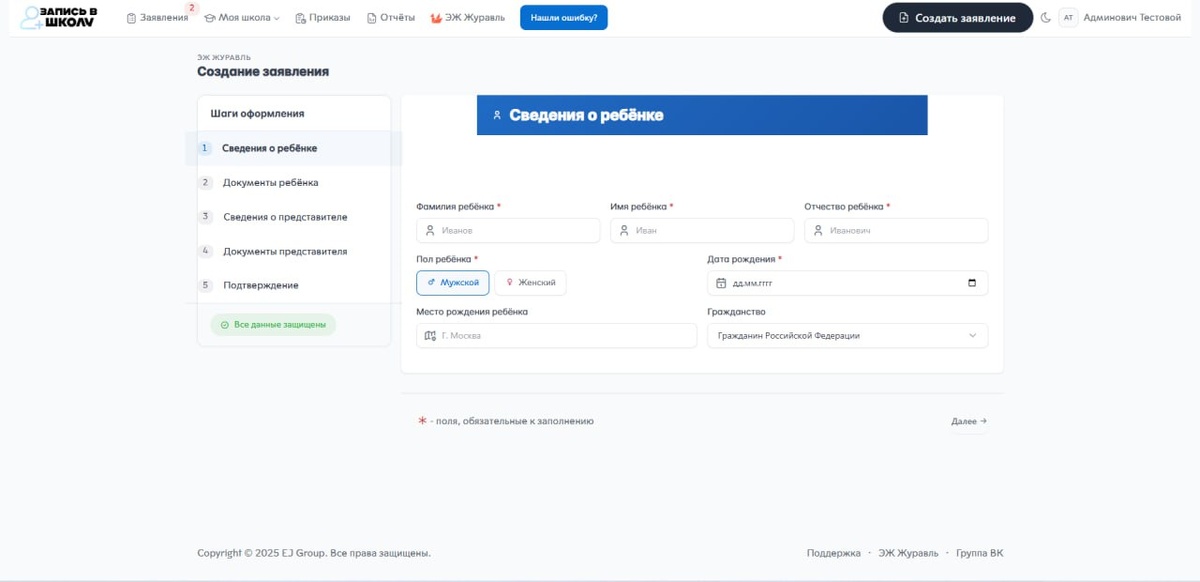Open the date picker calendar icon
Screen dimensions: 1200x582
[972, 283]
